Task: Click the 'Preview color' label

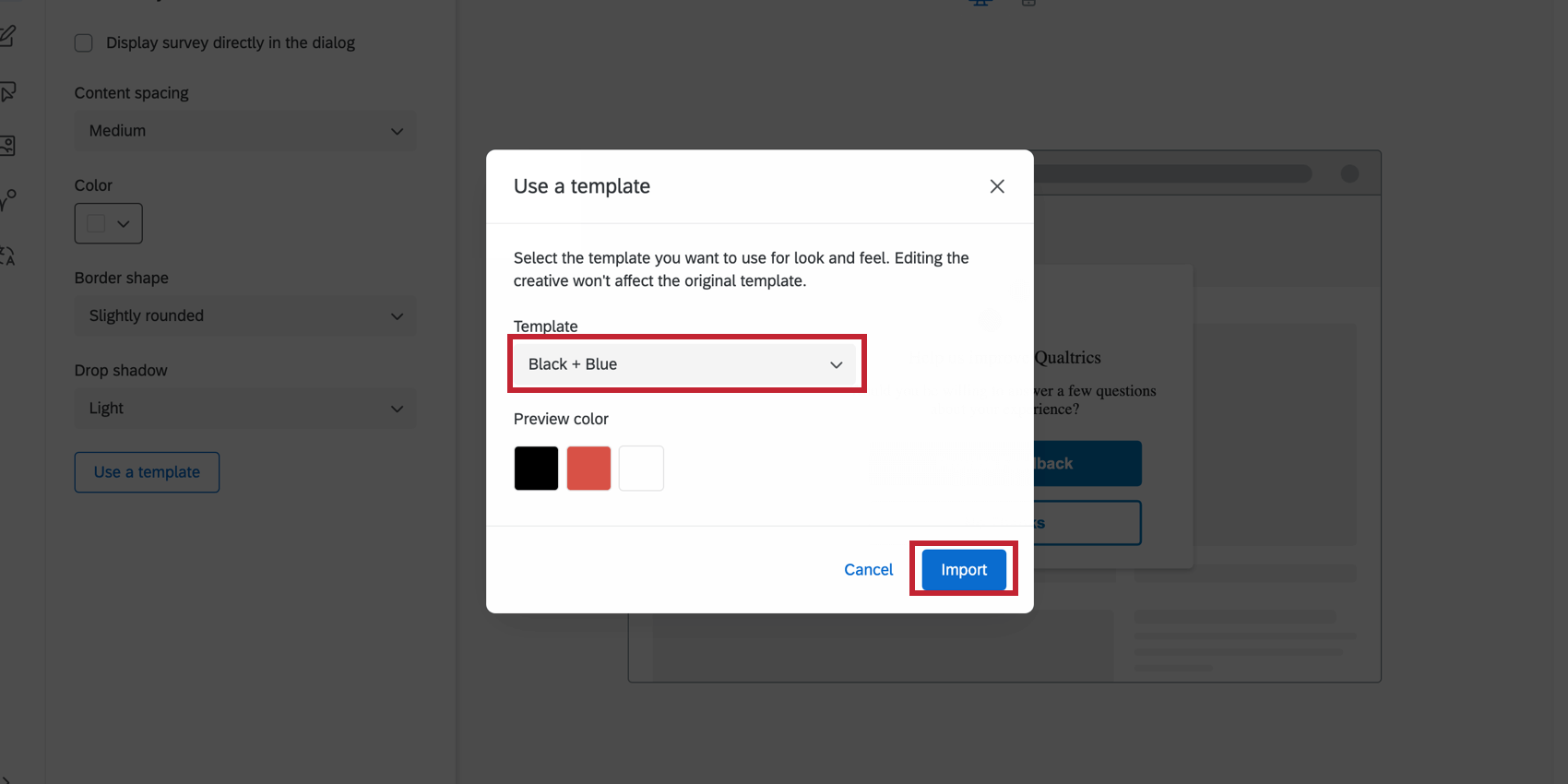Action: [561, 419]
